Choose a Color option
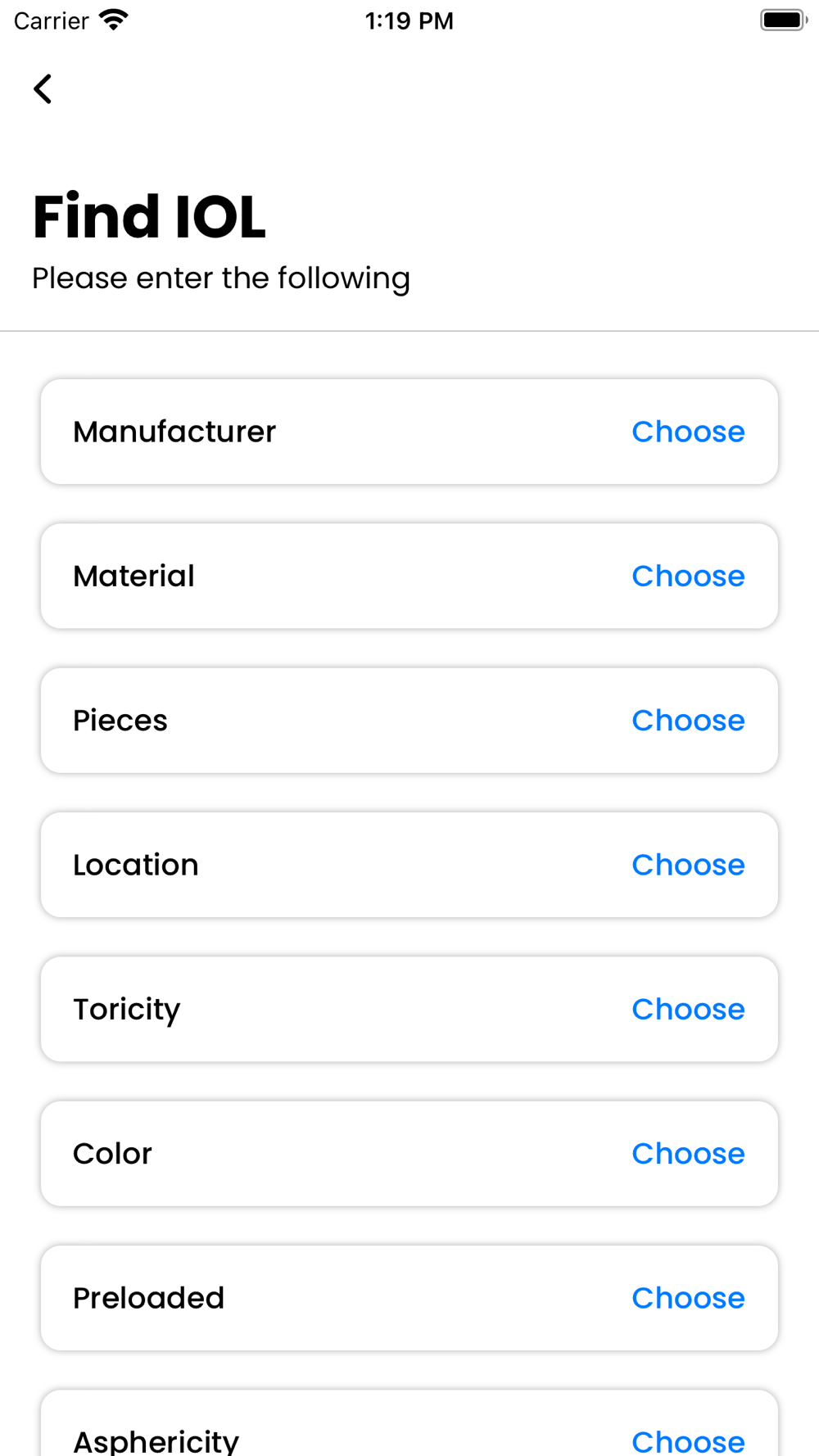Screen dimensions: 819x1456 click(688, 1153)
